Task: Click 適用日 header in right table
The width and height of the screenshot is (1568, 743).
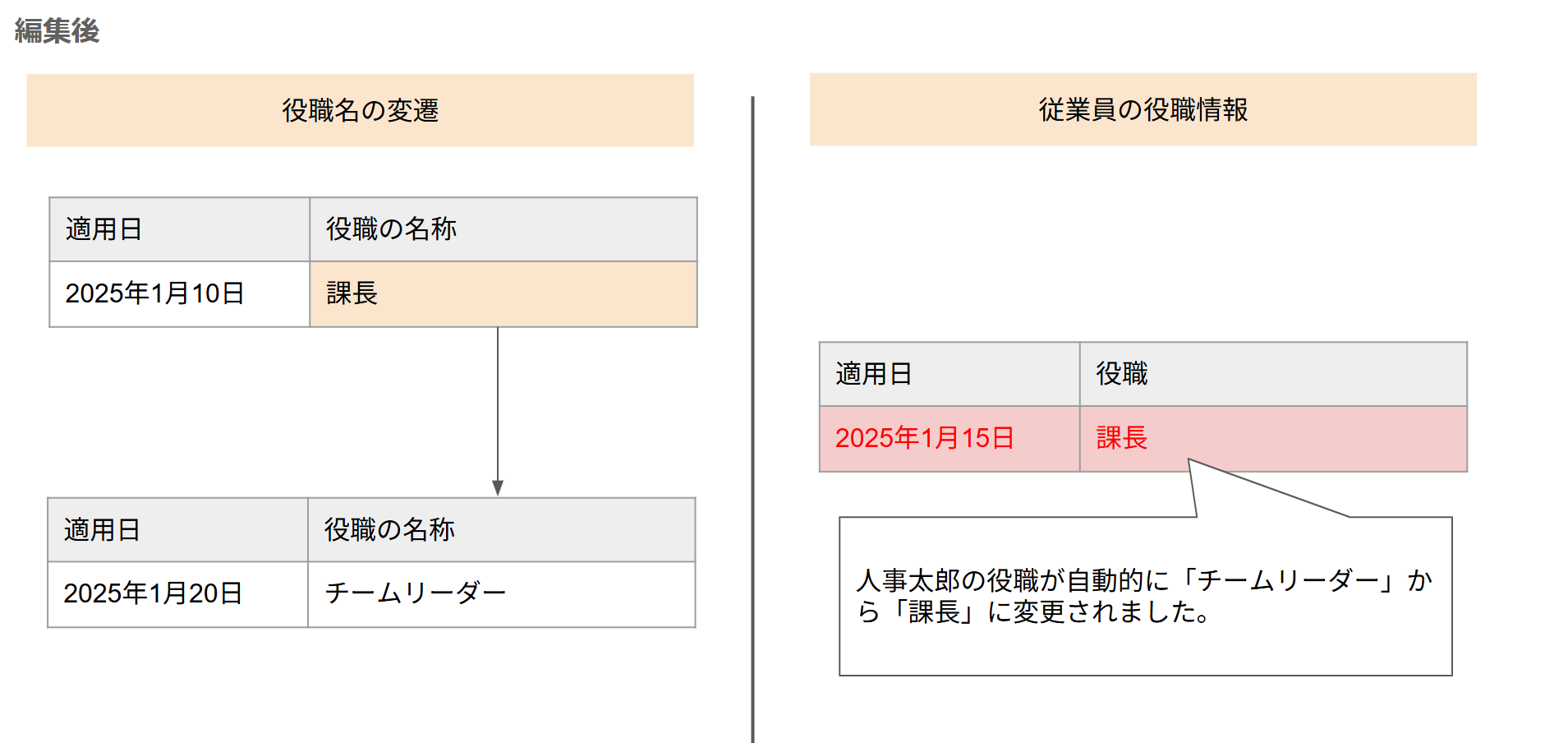Action: tap(950, 374)
